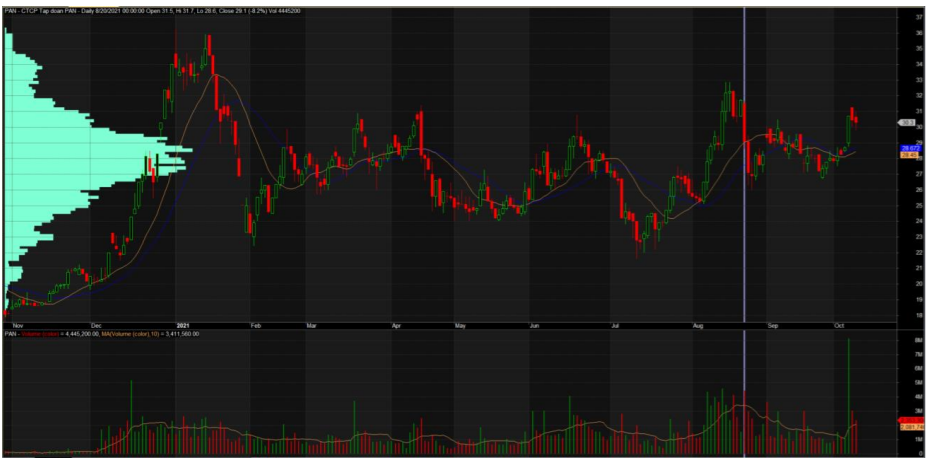Click the vertical date selector line in price pane
Viewport: 926px width, 460px height.
point(744,165)
